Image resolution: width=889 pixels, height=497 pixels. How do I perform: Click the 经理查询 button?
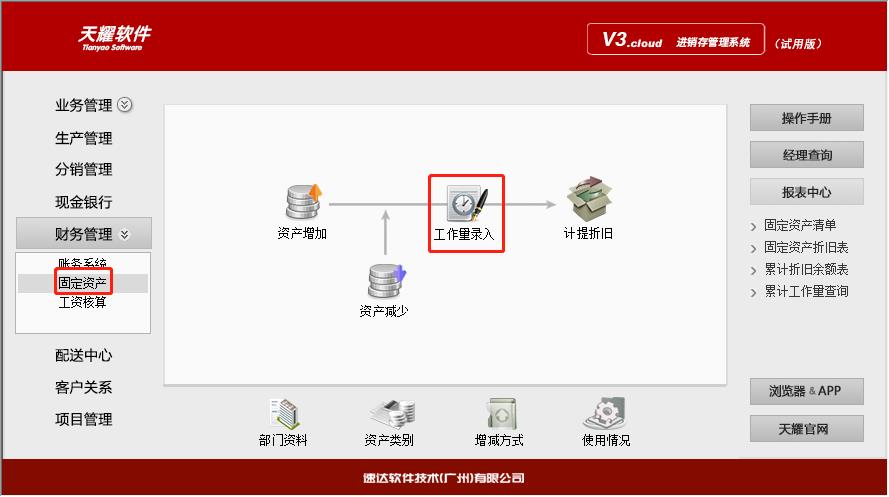[806, 155]
